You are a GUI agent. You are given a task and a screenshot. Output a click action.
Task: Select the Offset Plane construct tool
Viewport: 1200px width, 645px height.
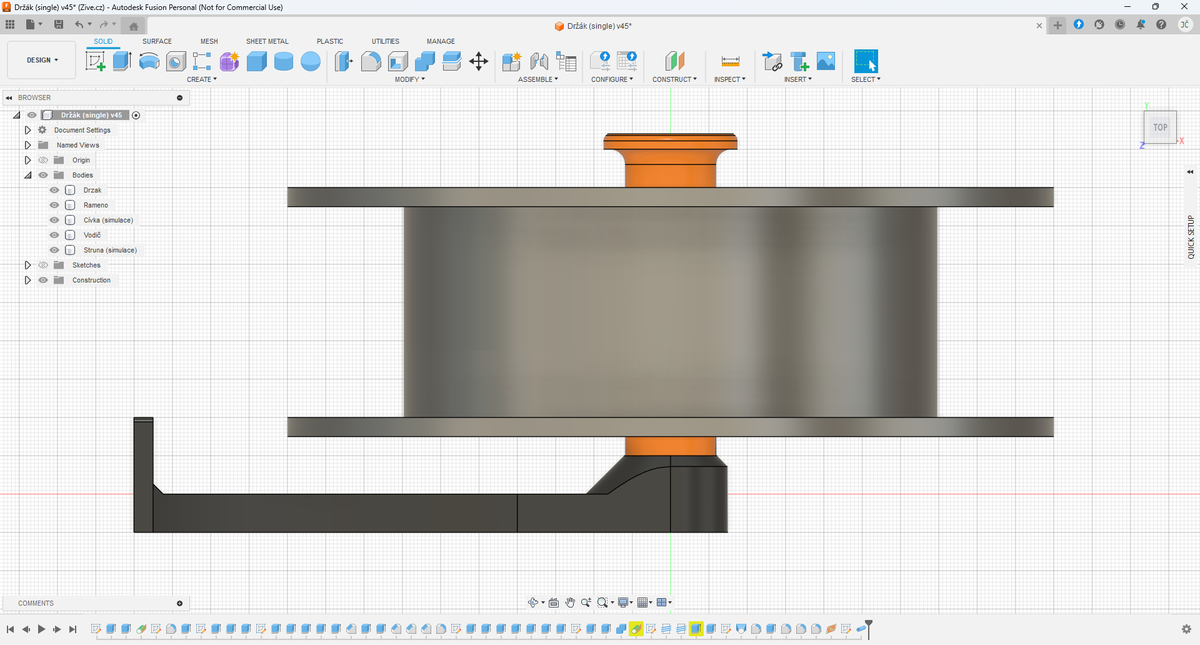pos(675,61)
